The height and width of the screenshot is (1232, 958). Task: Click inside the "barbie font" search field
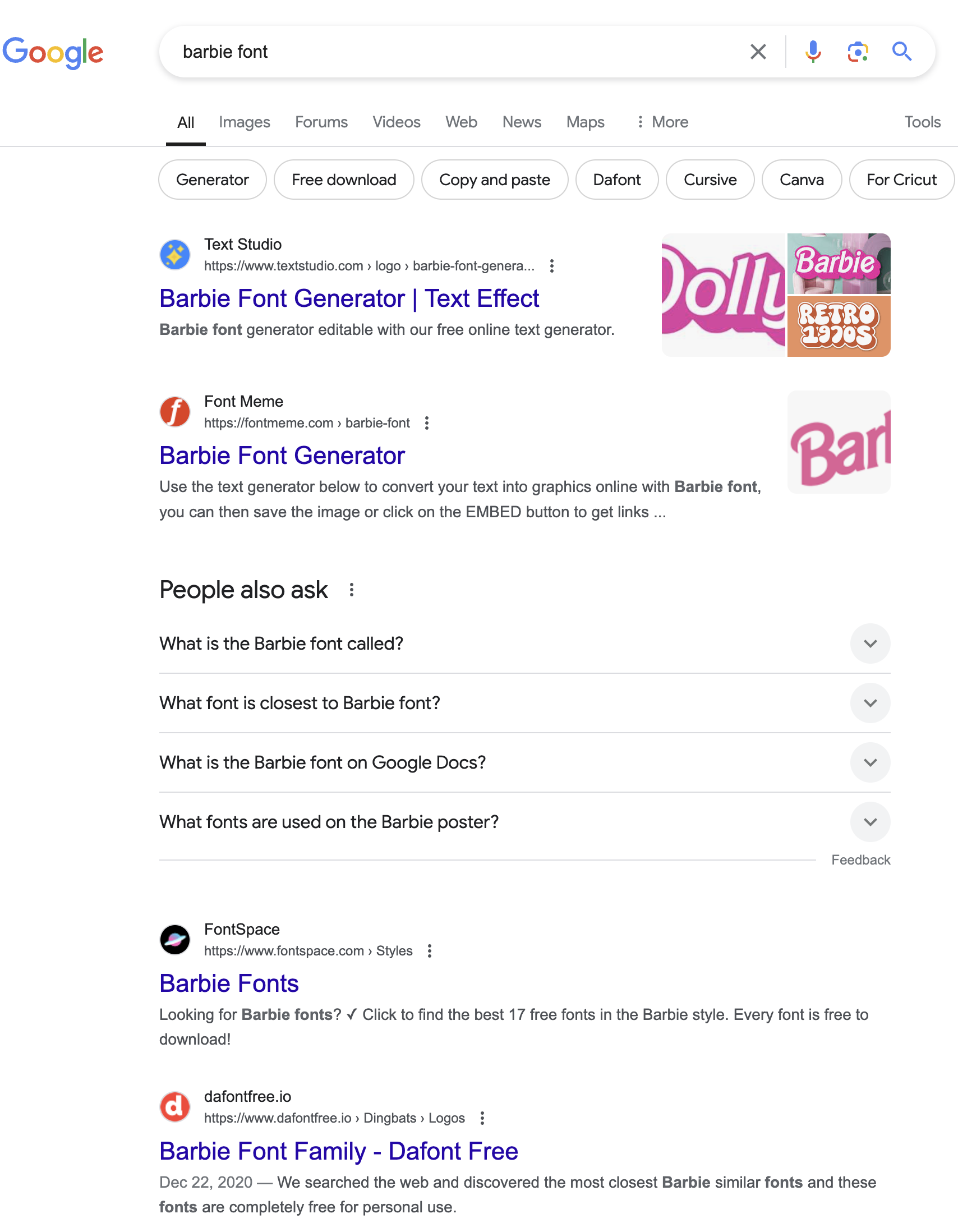click(451, 52)
